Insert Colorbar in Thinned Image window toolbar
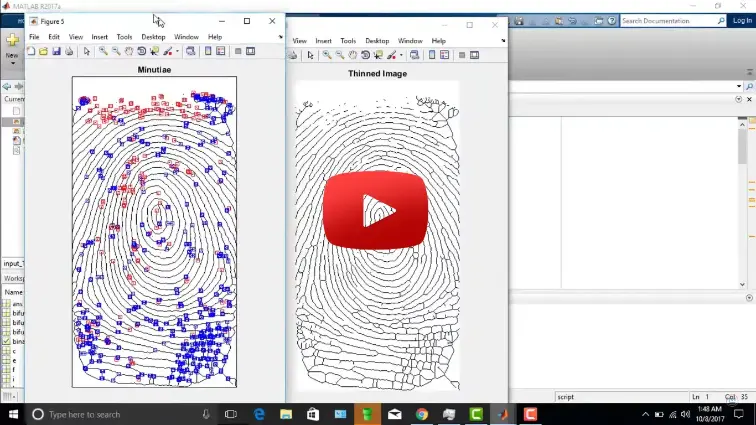Viewport: 756px width, 425px height. [432, 55]
